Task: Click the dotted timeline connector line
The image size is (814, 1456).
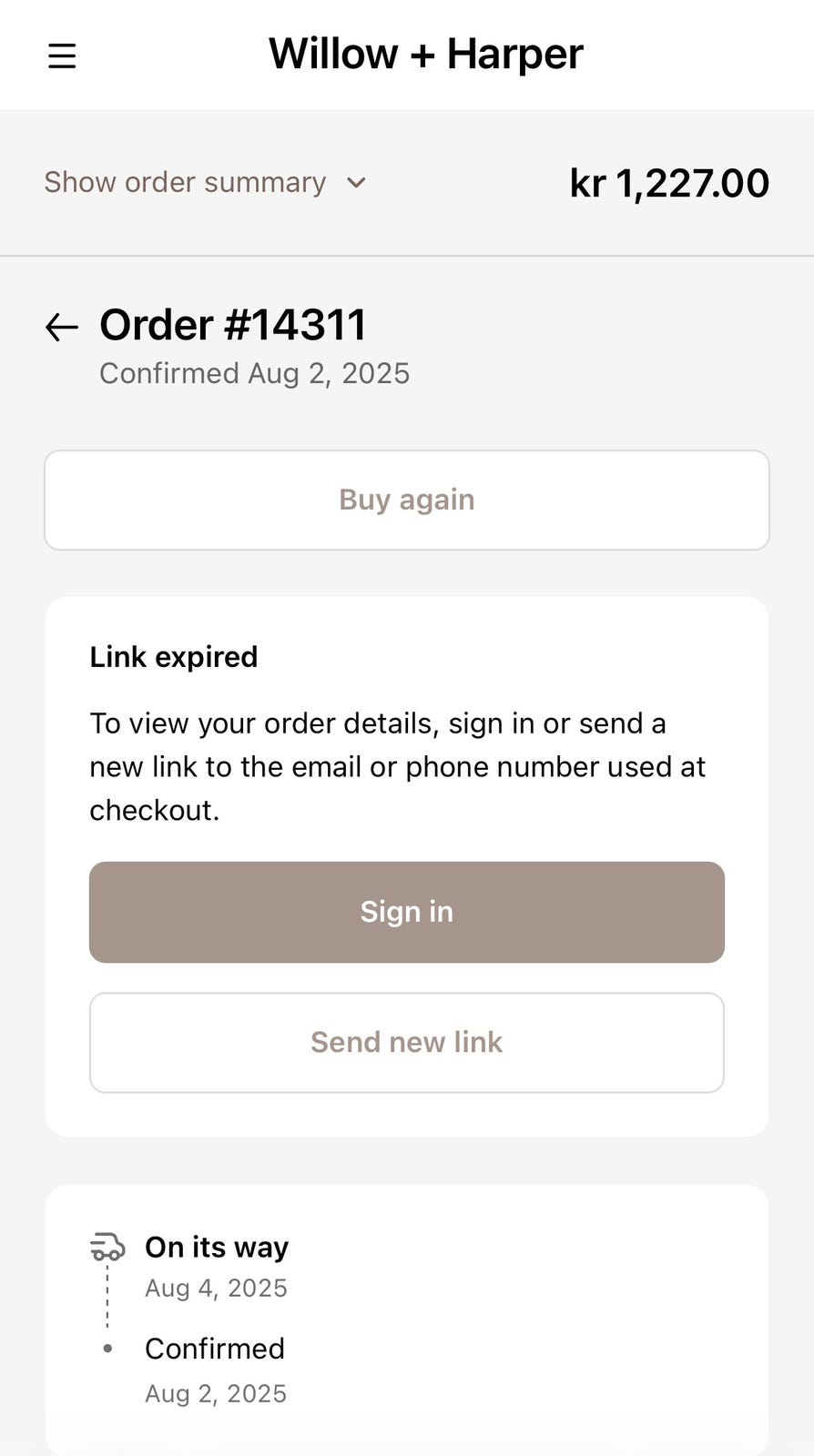Action: (107, 1297)
